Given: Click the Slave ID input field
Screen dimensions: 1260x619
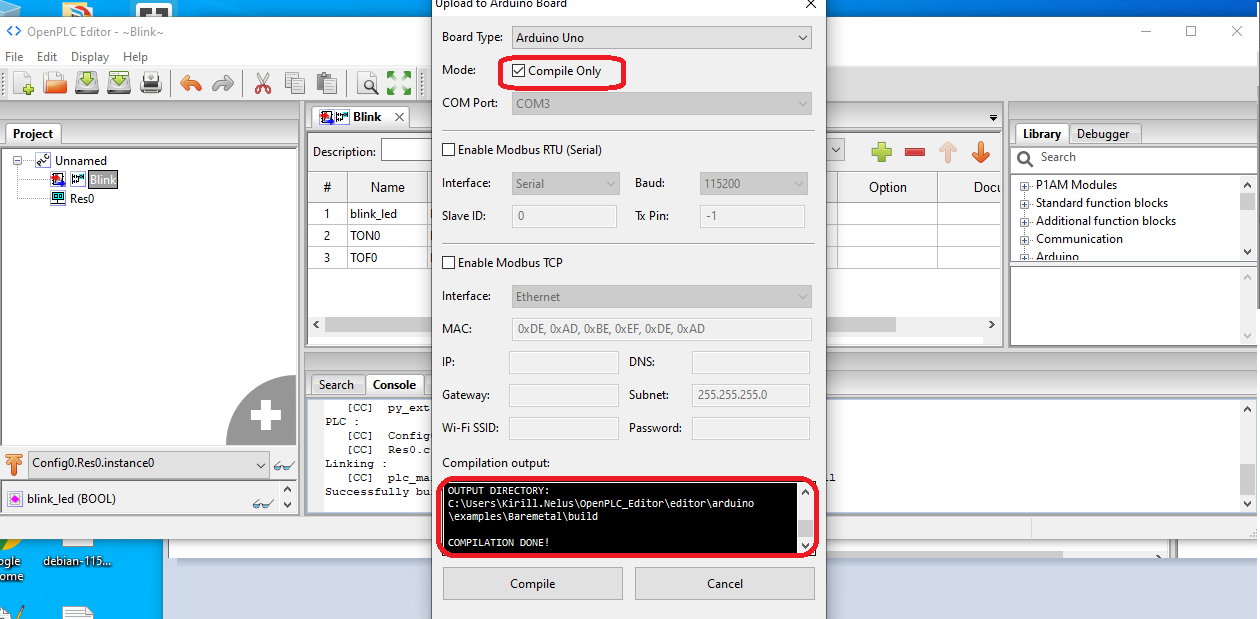Looking at the screenshot, I should tap(564, 216).
